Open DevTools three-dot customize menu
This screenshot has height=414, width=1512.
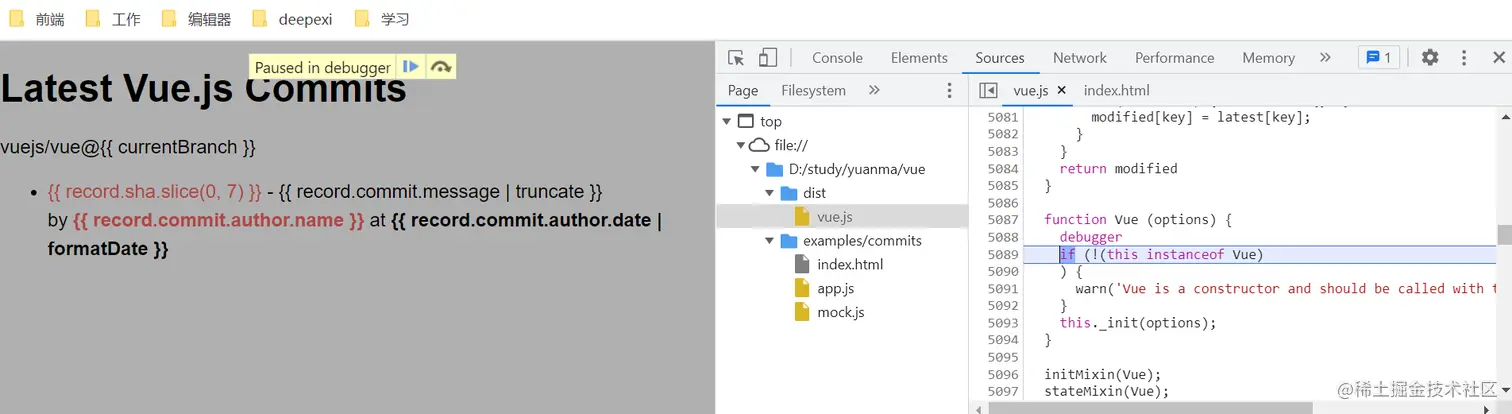point(1464,58)
